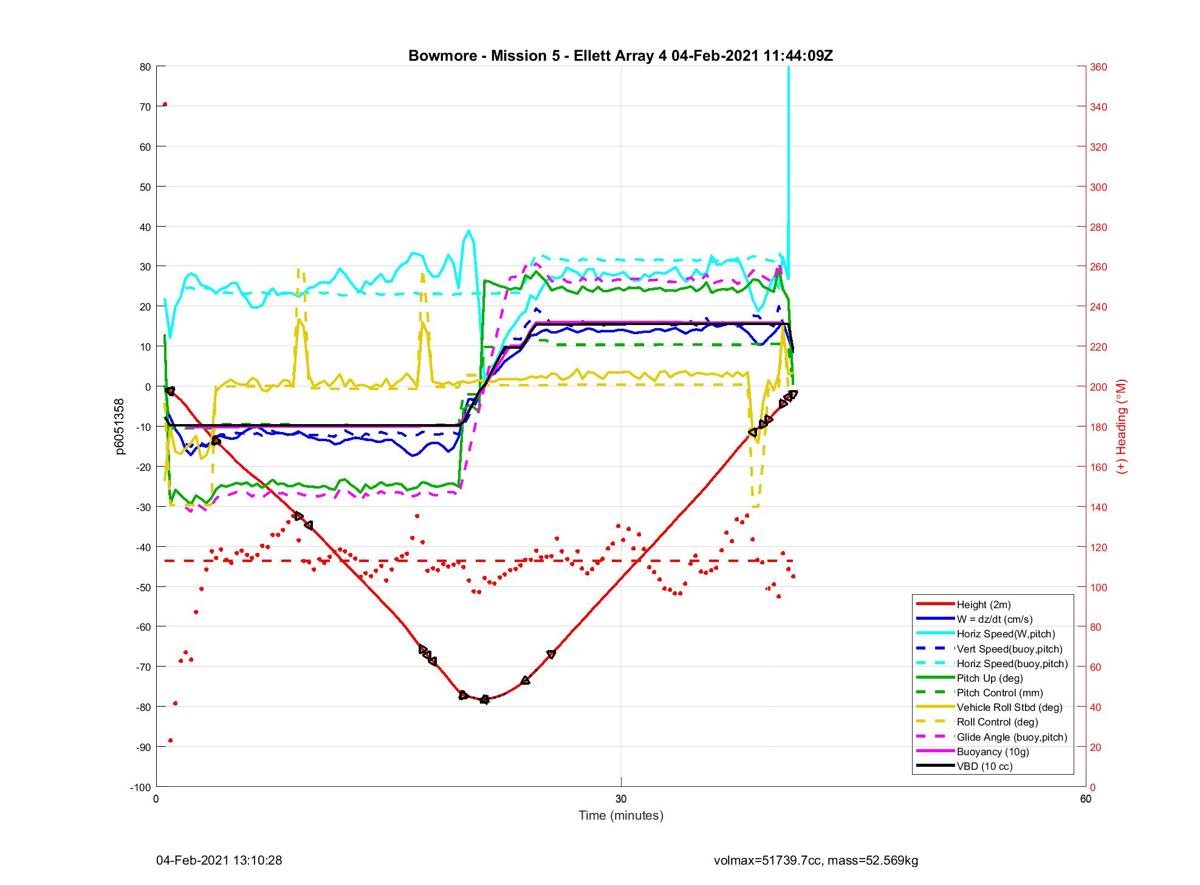
Task: Click the left y-axis label 'p6051358'
Action: point(118,427)
